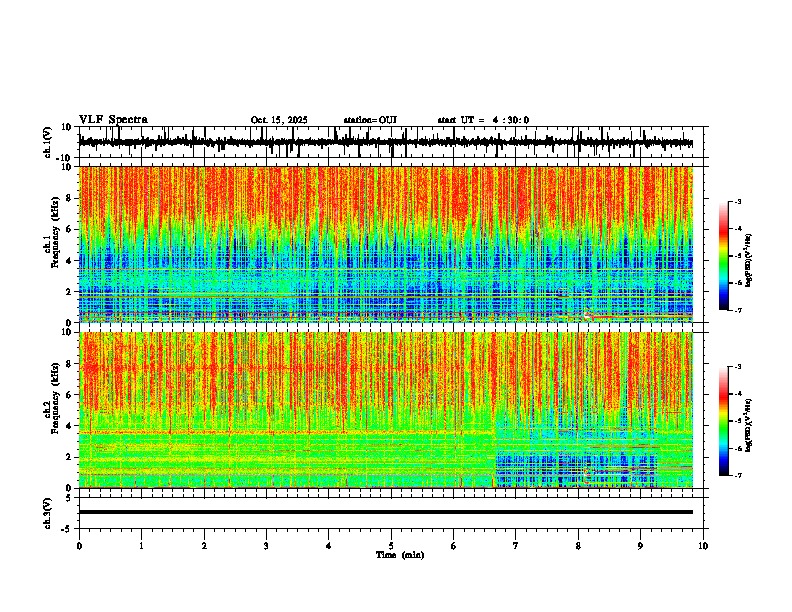Click the "ch.3(V)" axis label
This screenshot has height=612, width=792.
coord(48,513)
